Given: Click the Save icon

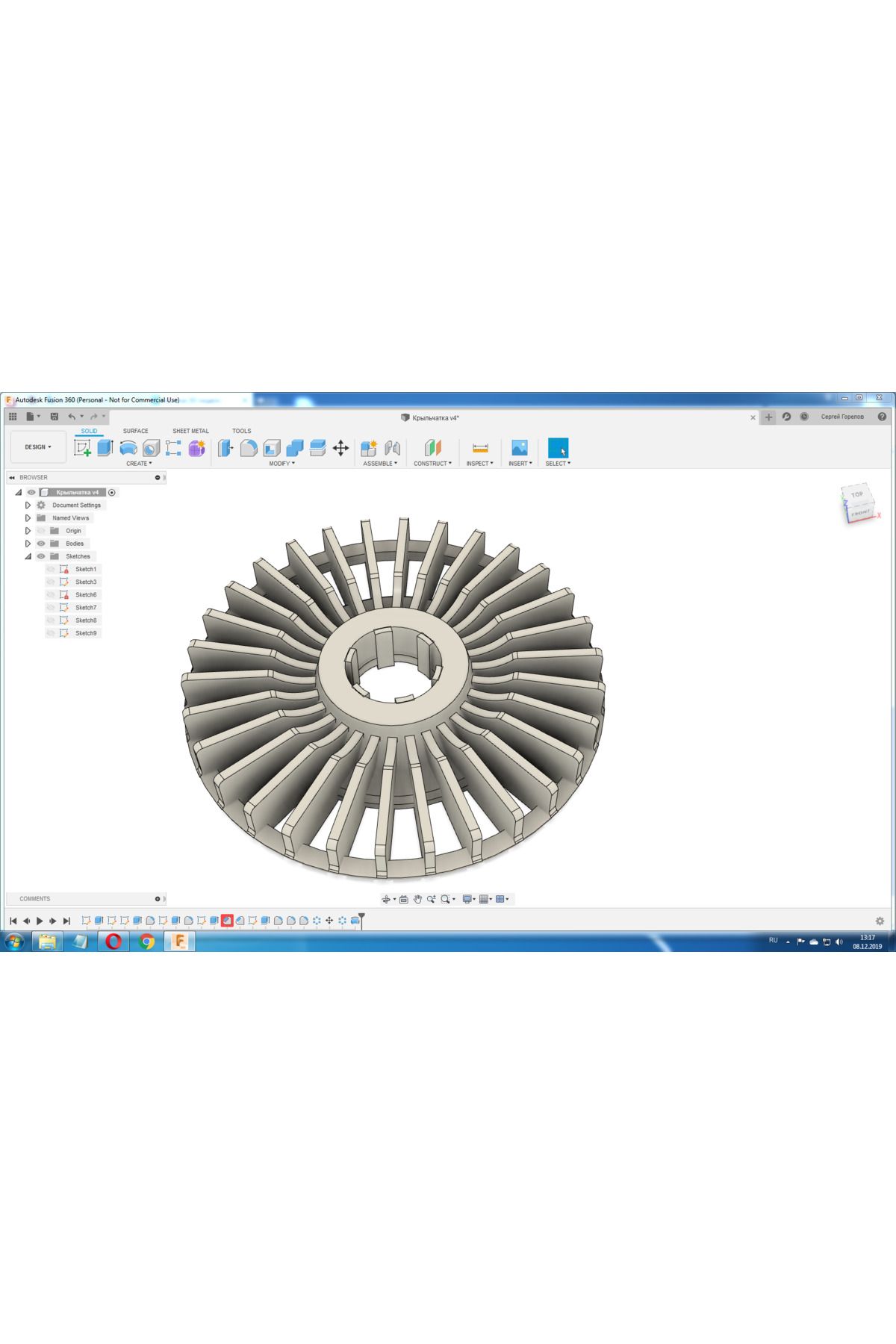Looking at the screenshot, I should click(54, 417).
